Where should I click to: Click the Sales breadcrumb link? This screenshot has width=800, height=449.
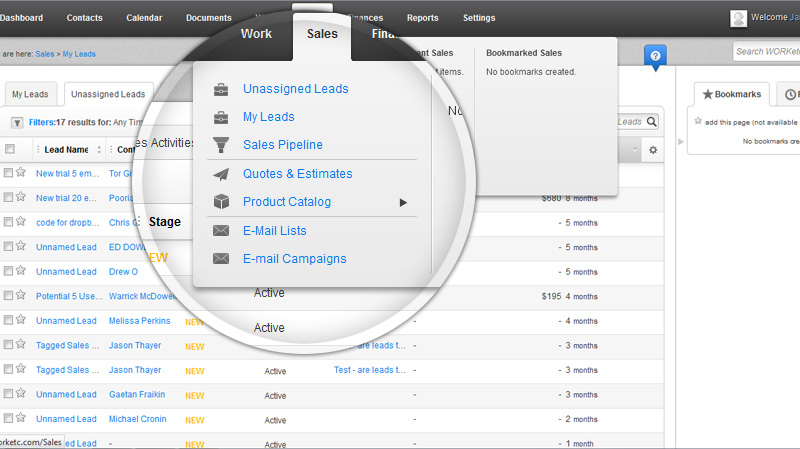[45, 54]
